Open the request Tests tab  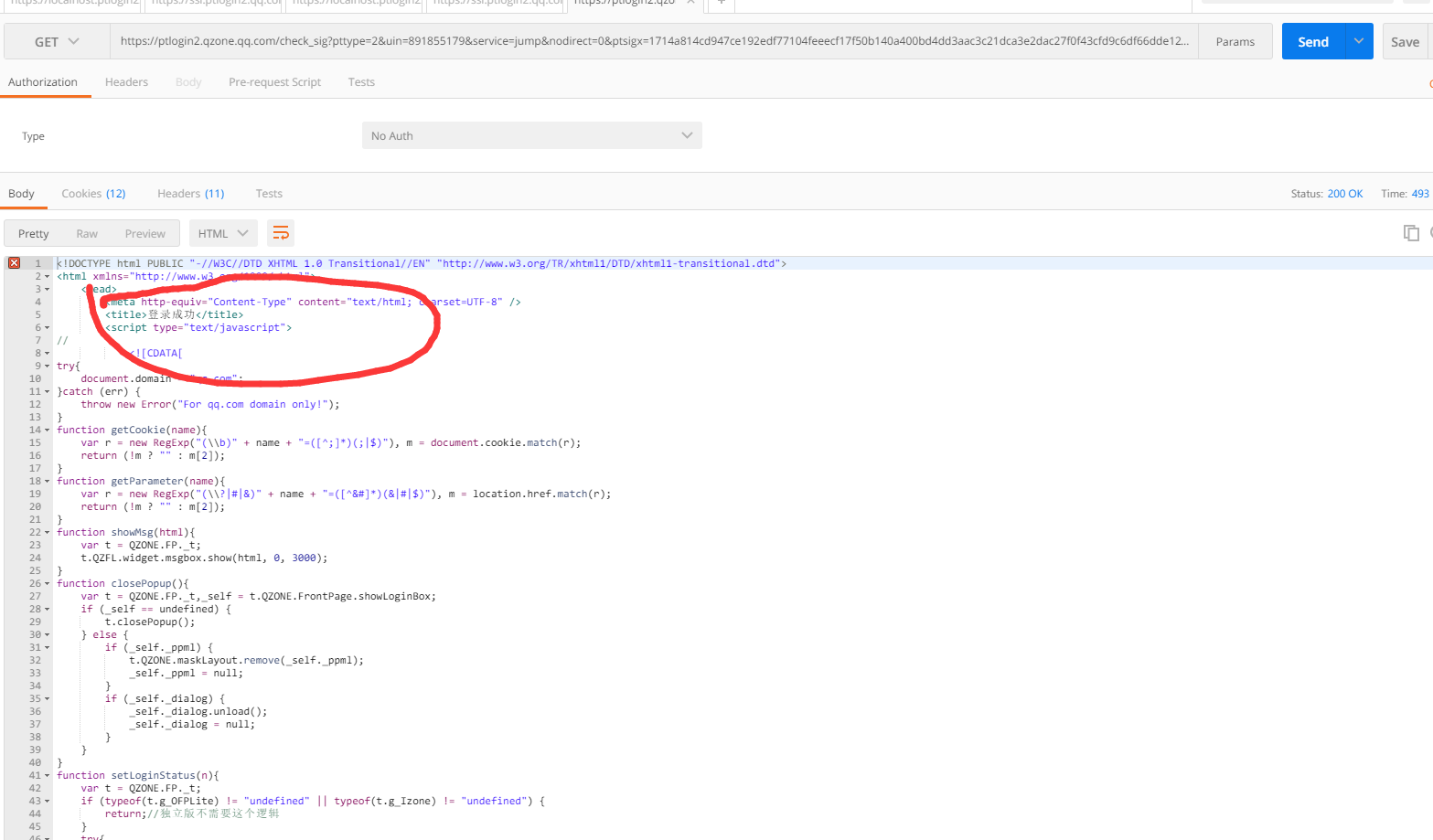(x=361, y=82)
